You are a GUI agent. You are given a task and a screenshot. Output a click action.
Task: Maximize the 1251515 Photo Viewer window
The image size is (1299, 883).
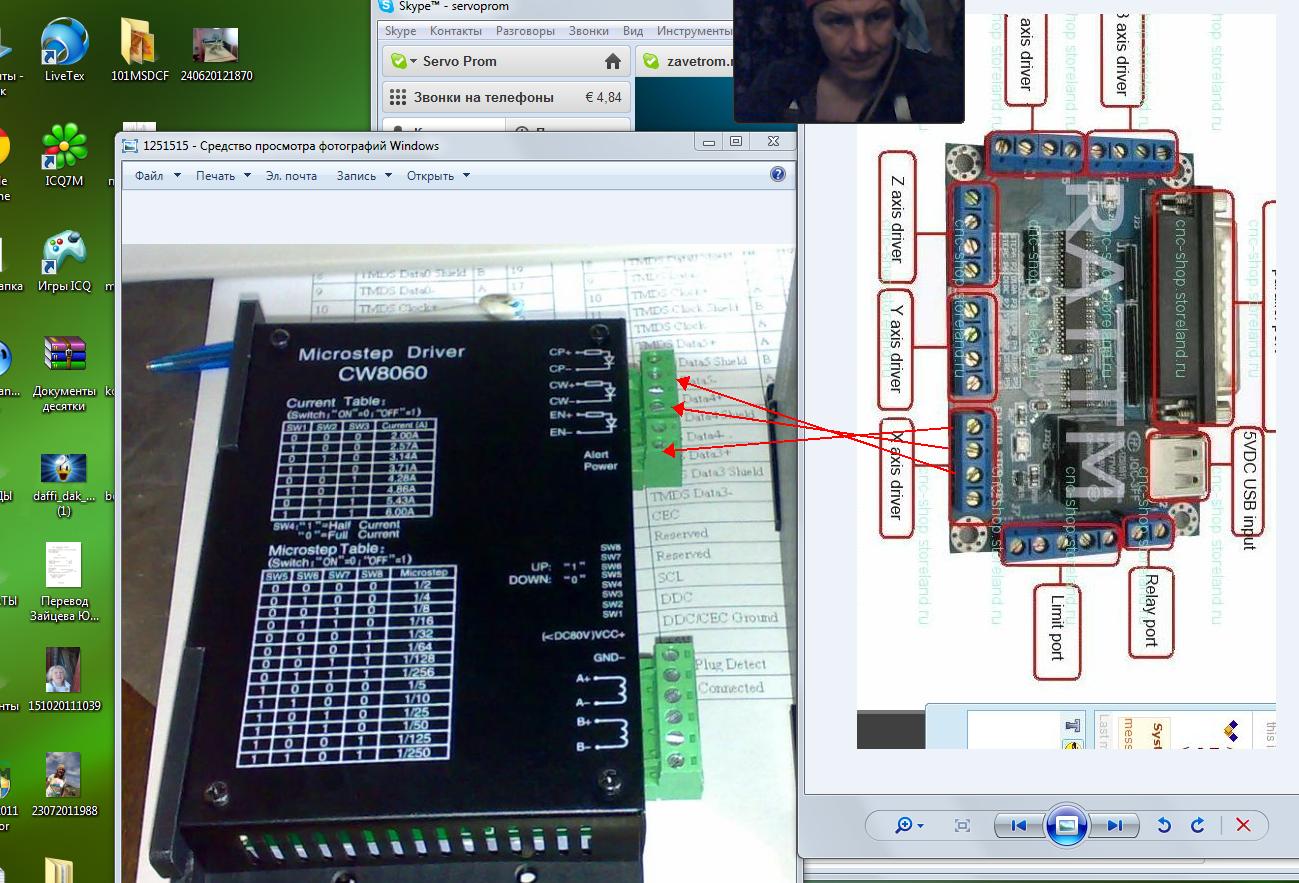tap(736, 142)
